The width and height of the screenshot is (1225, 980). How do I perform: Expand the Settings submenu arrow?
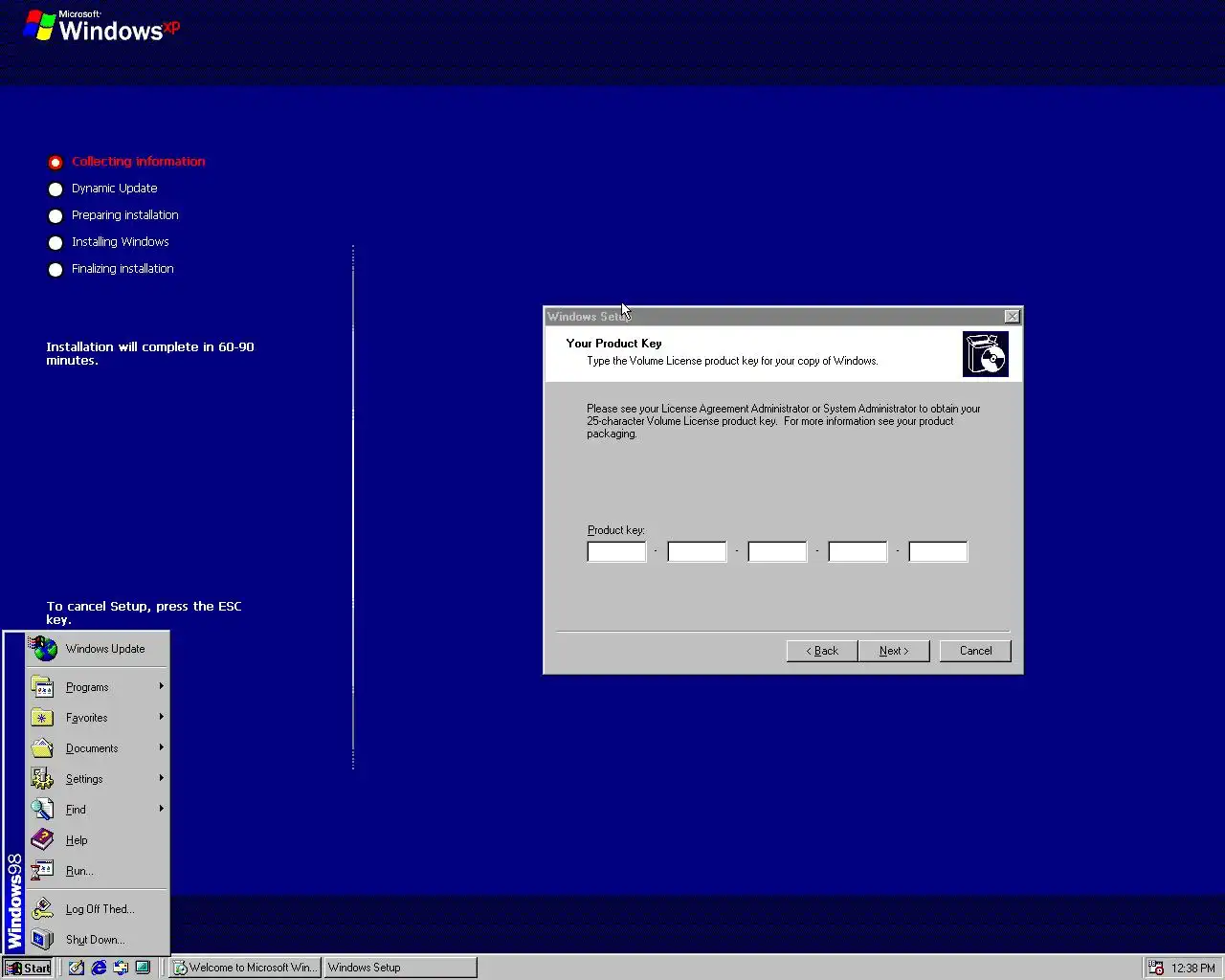[161, 778]
